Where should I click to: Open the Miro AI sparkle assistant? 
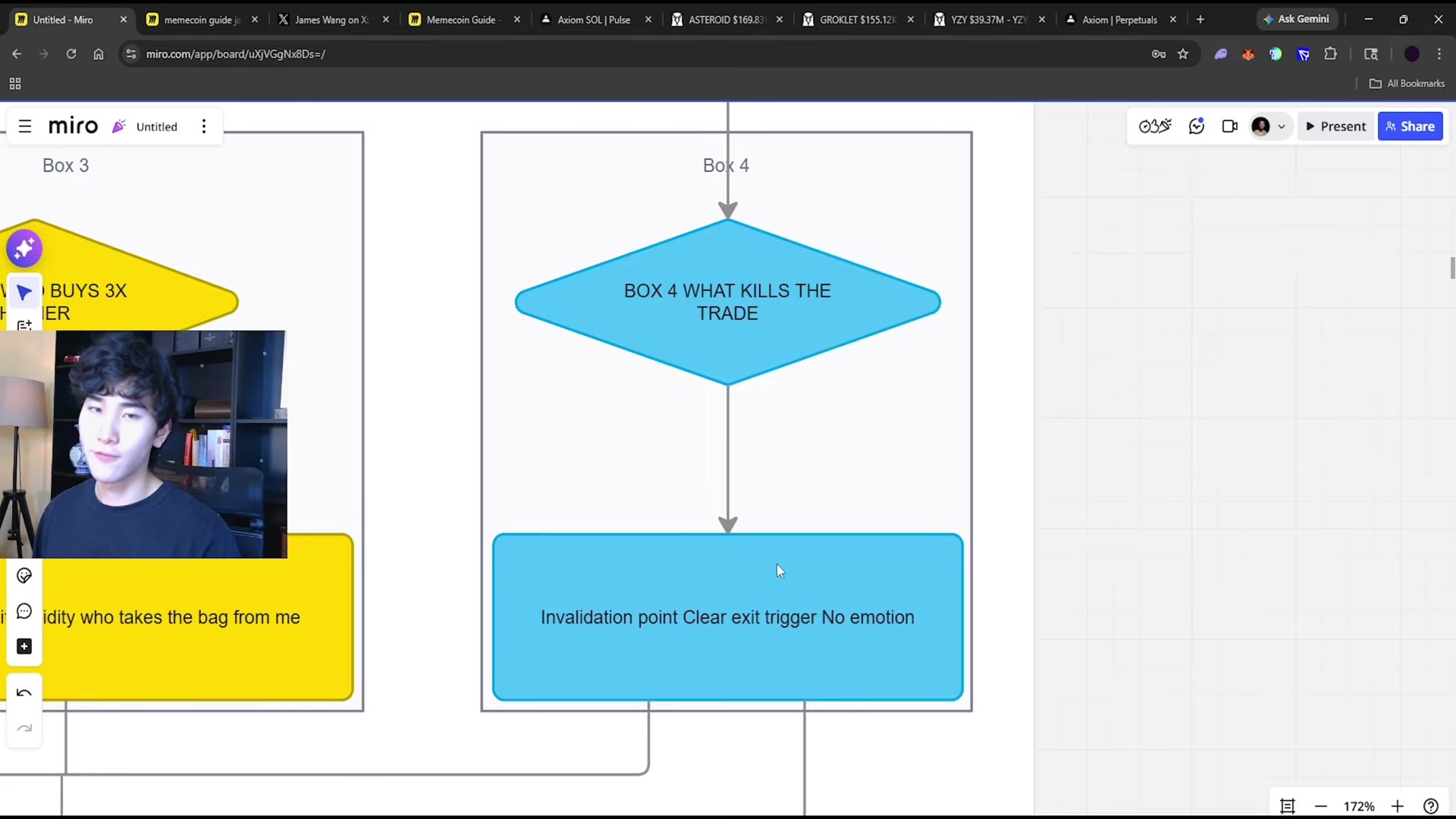click(24, 248)
